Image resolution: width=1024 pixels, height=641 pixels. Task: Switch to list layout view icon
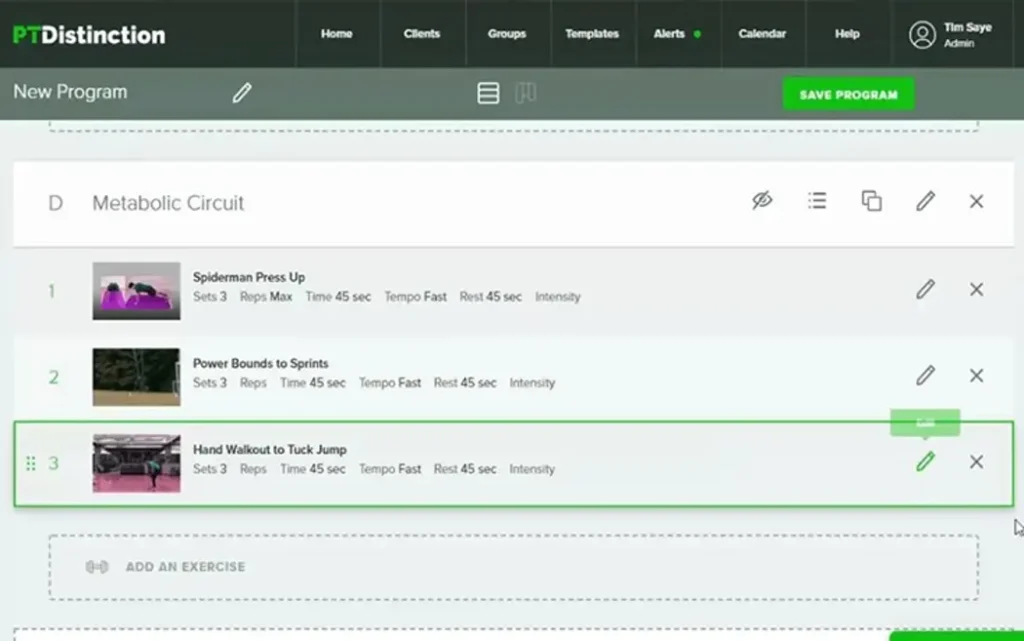tap(488, 93)
